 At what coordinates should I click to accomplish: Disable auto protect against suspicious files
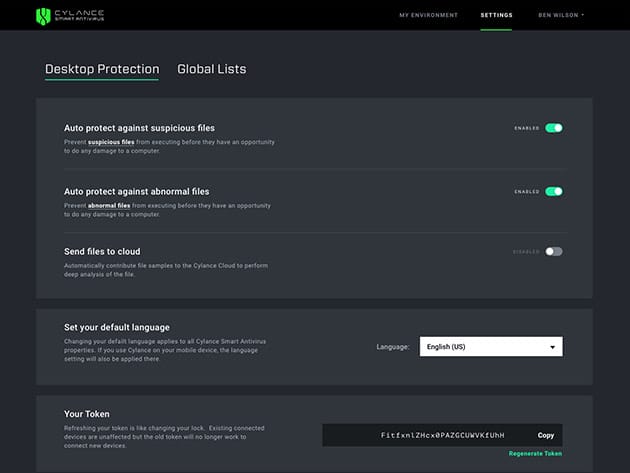pos(553,128)
